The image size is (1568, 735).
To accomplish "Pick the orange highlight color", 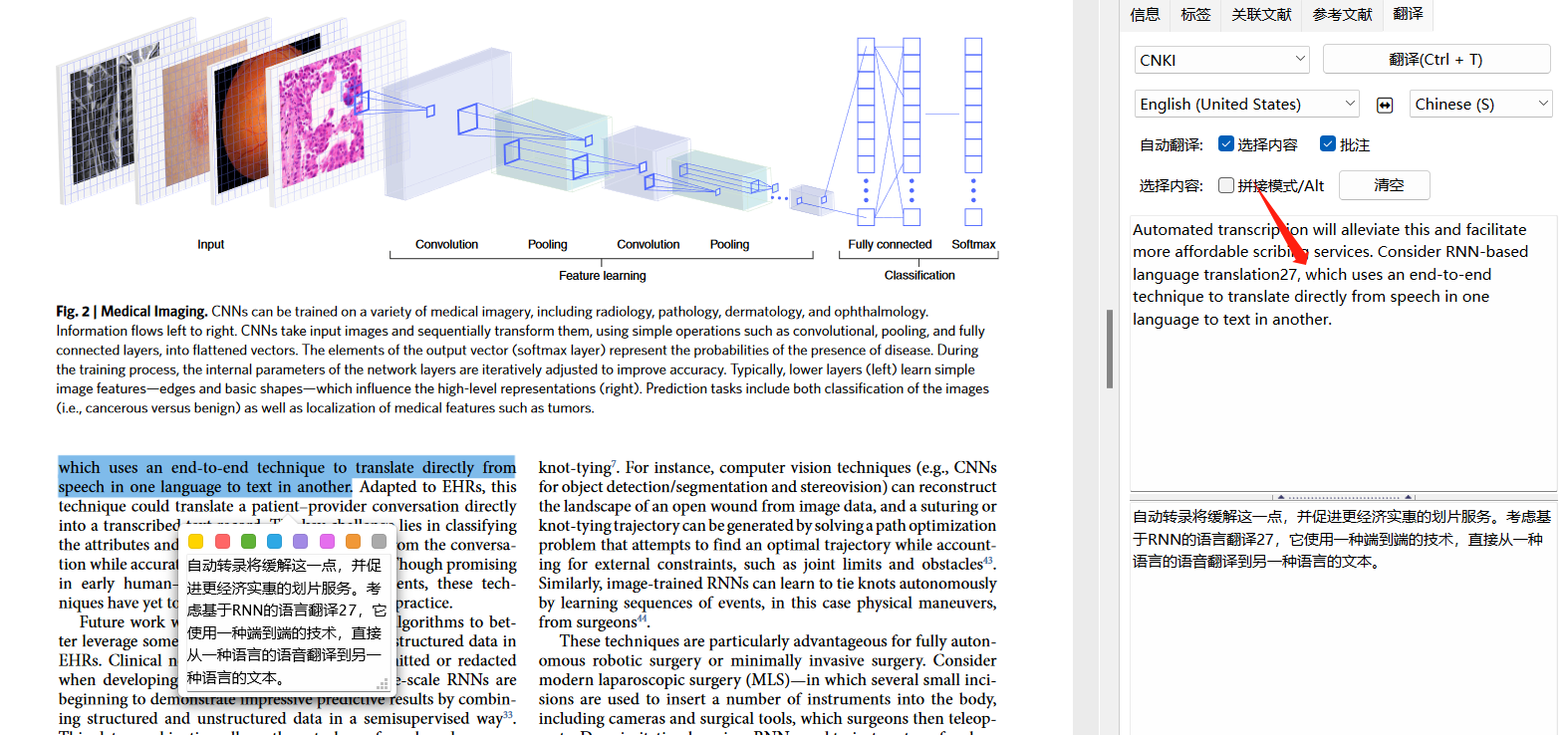I will coord(353,541).
